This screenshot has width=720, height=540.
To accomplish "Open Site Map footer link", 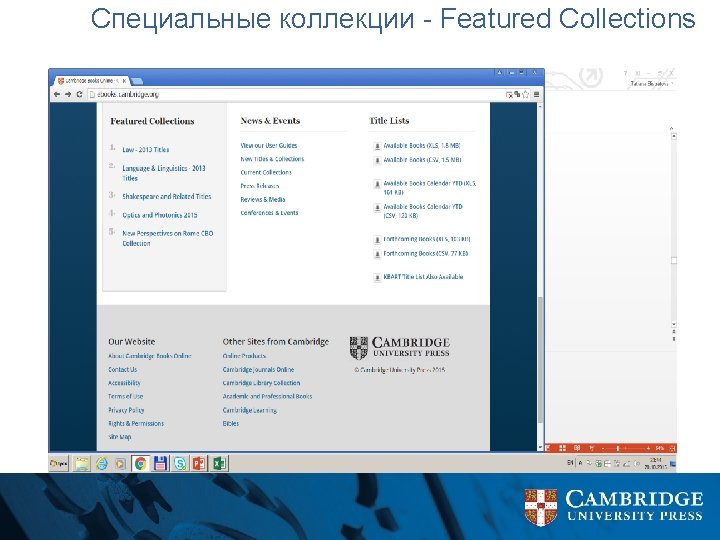I will [119, 437].
